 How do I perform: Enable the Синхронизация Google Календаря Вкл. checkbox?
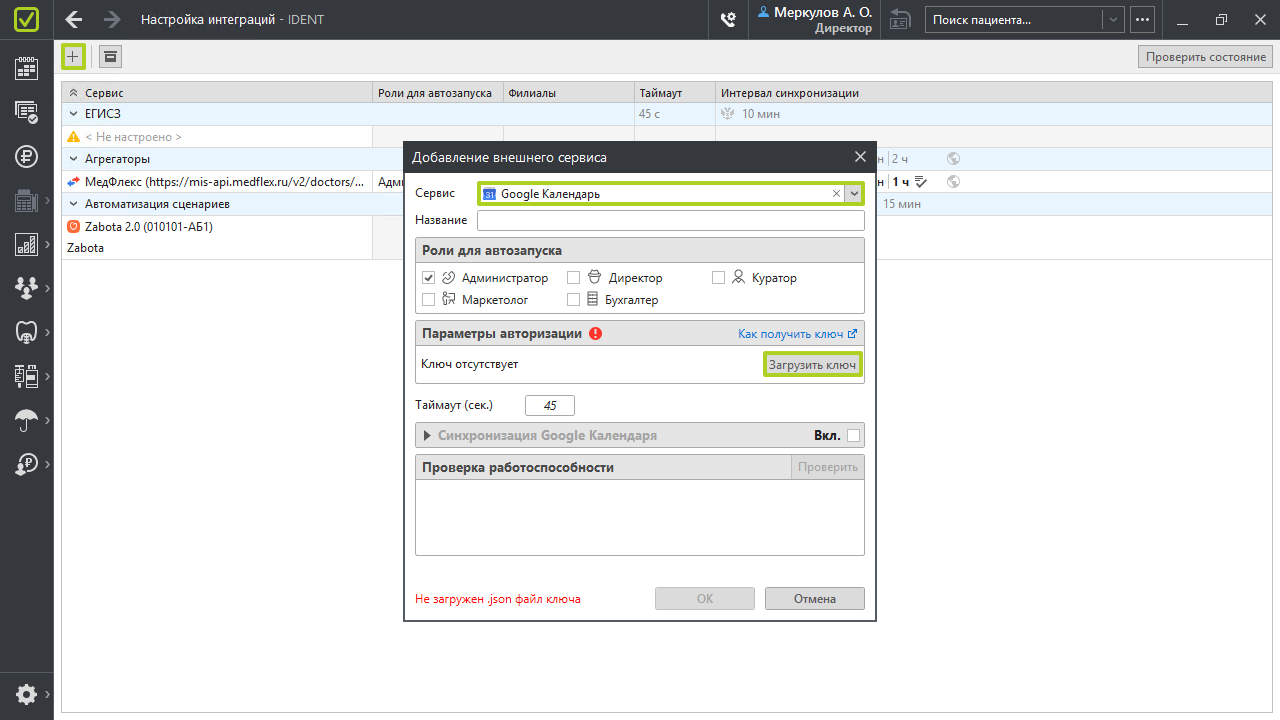pos(853,435)
